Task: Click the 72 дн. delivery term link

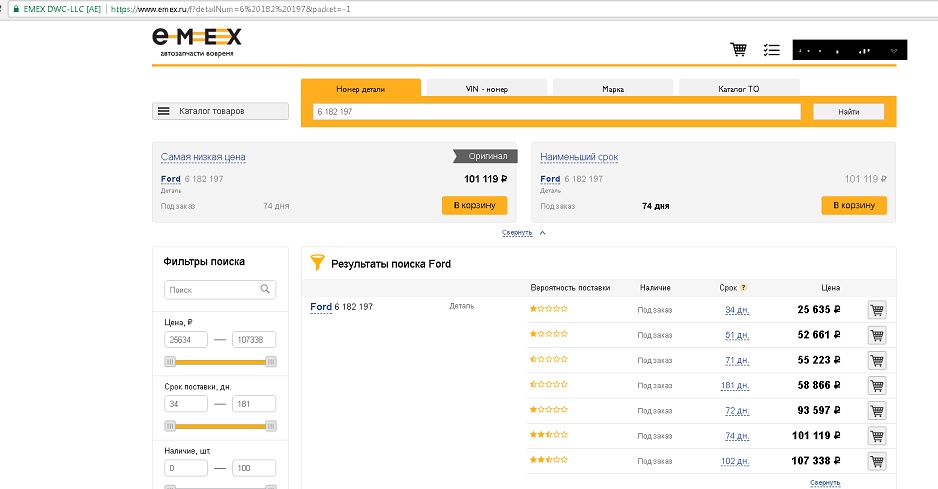Action: [x=737, y=411]
